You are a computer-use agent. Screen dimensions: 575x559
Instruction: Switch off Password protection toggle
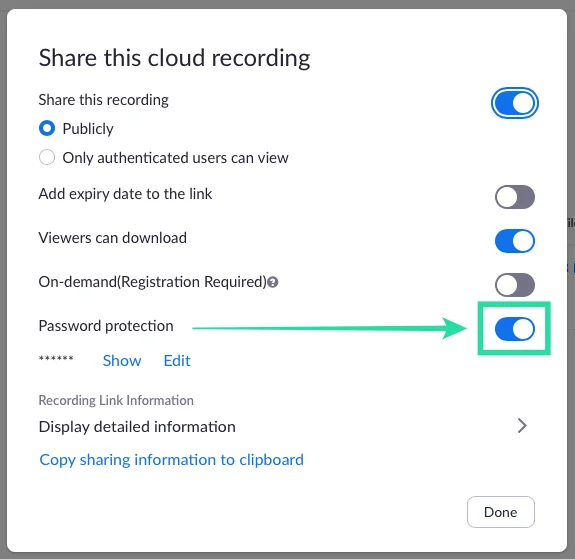[514, 329]
